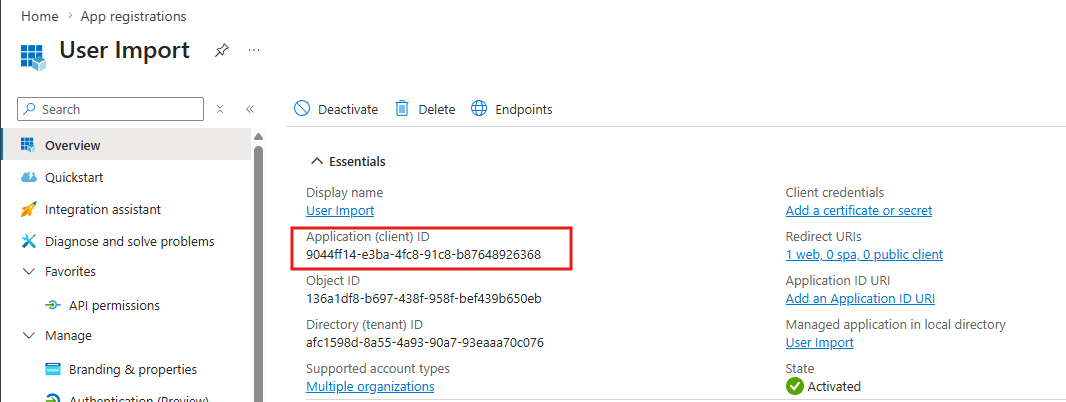Viewport: 1066px width, 402px height.
Task: Click the Overview grid icon
Action: pos(28,145)
